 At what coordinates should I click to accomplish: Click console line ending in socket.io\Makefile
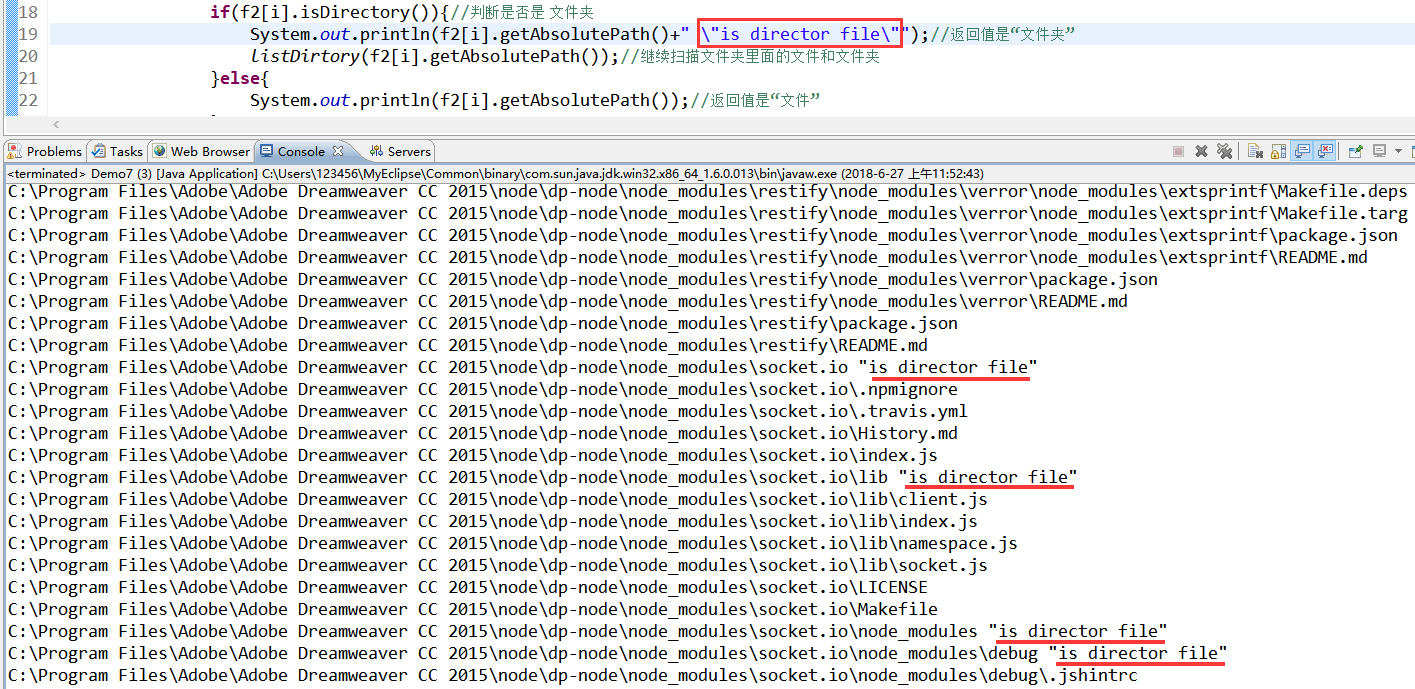tap(472, 609)
